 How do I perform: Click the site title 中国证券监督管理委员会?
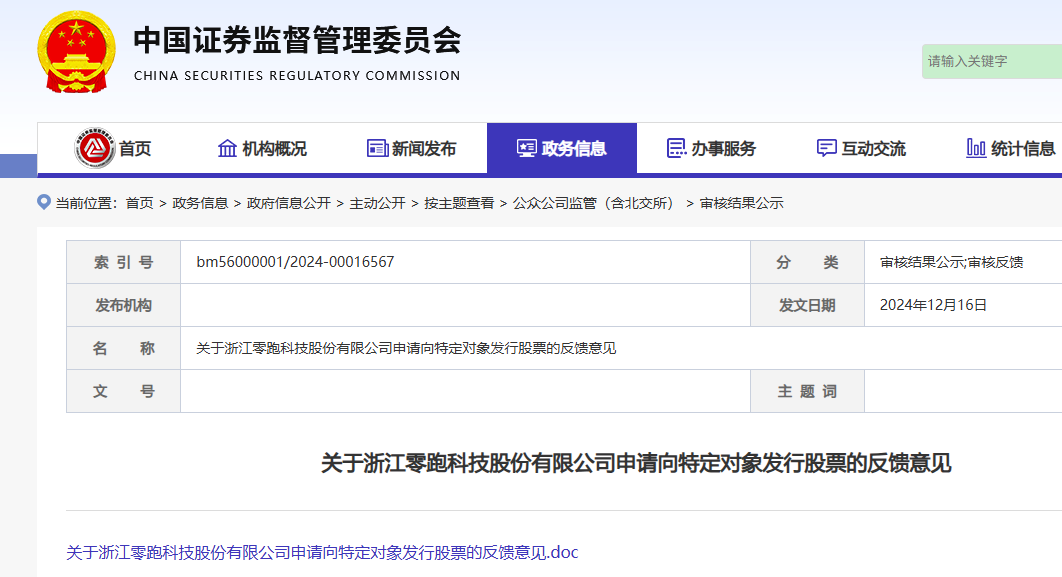pos(297,41)
